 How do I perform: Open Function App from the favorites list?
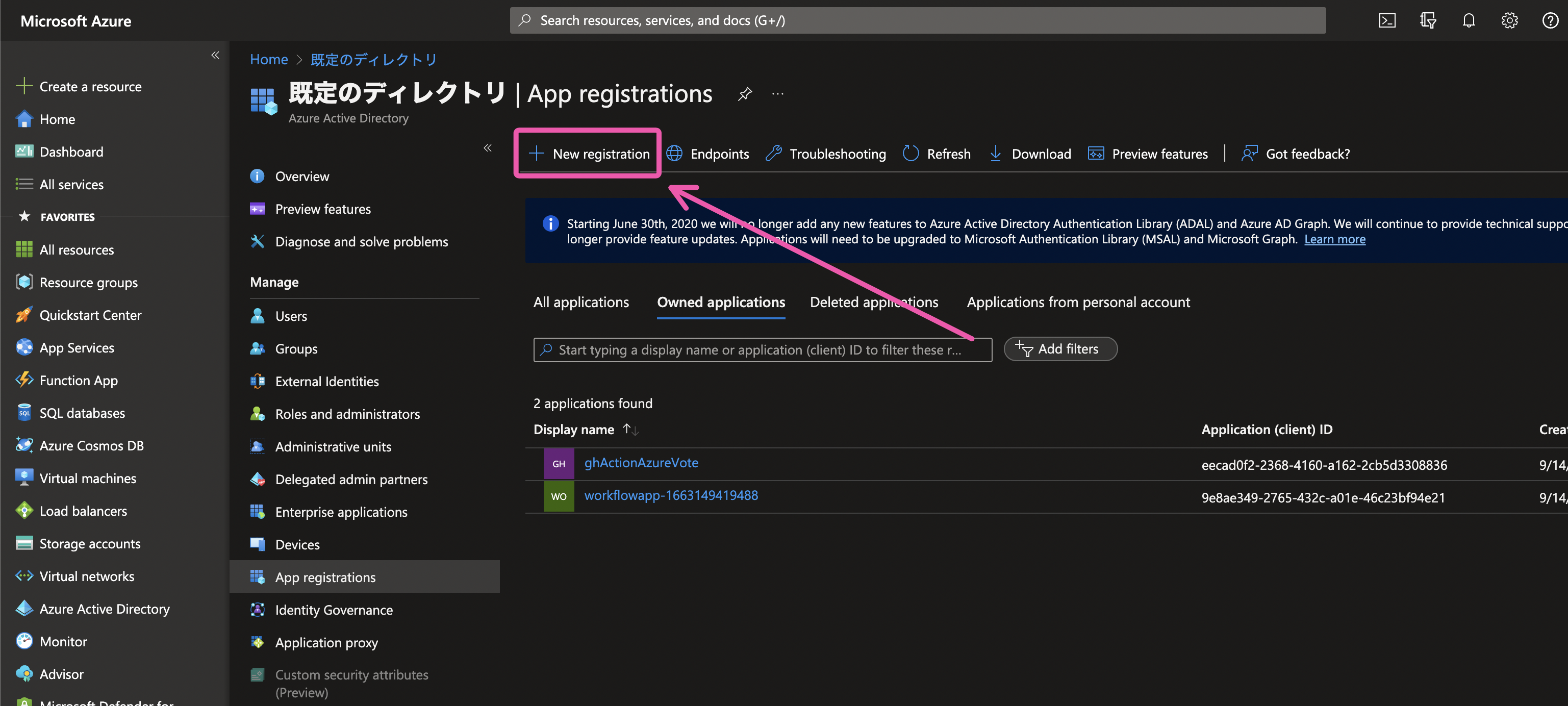[x=78, y=380]
